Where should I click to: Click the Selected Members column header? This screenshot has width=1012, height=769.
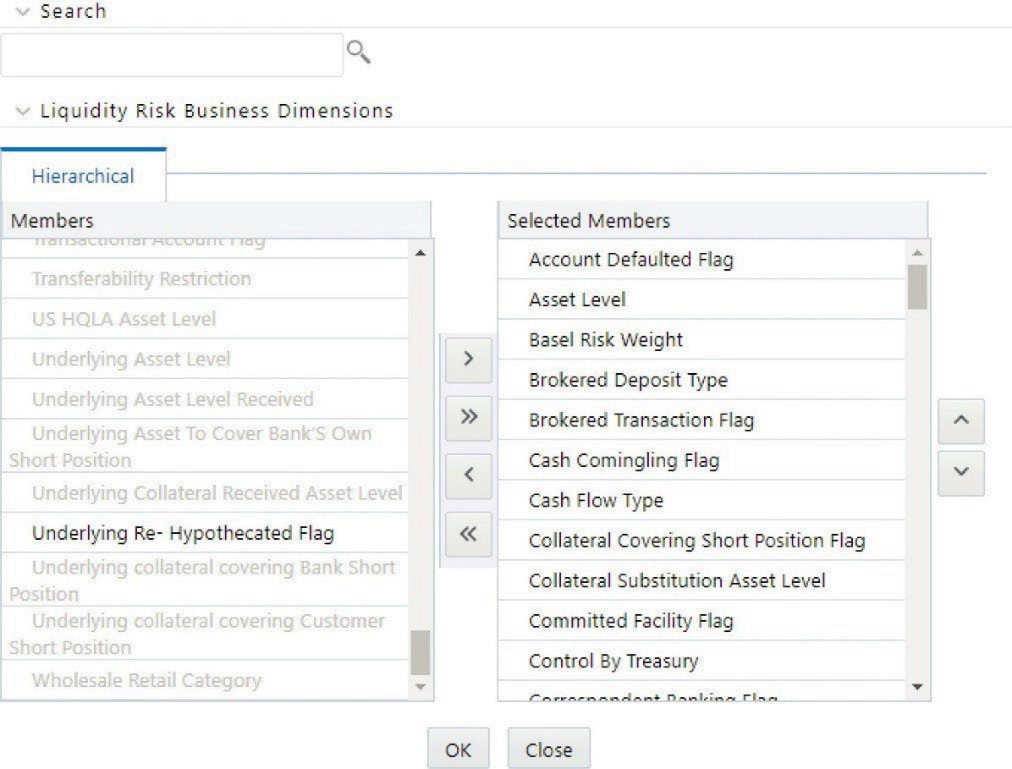click(713, 221)
